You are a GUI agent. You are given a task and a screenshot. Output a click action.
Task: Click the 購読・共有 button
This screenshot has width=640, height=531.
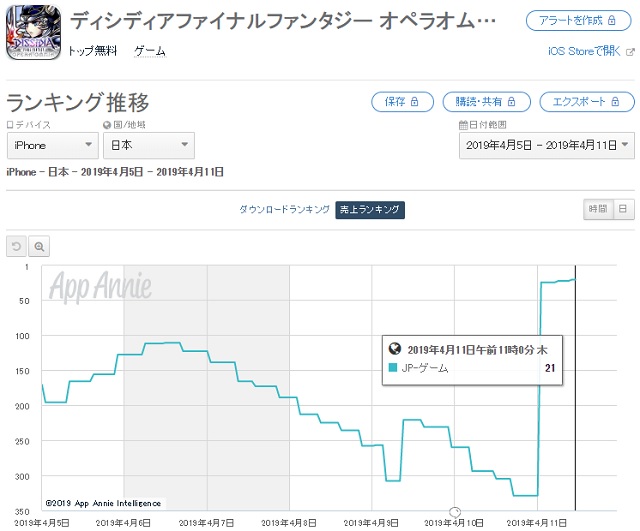(487, 102)
